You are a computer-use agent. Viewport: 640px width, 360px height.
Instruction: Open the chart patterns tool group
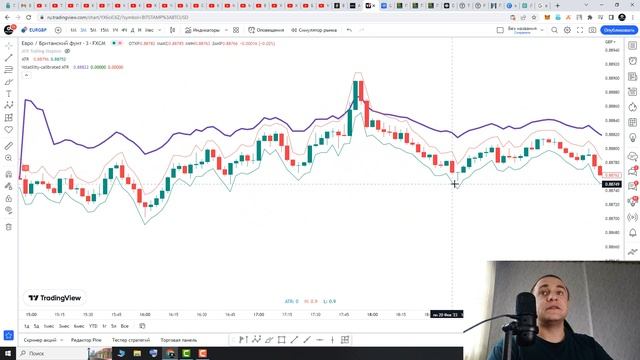pyautogui.click(x=9, y=105)
